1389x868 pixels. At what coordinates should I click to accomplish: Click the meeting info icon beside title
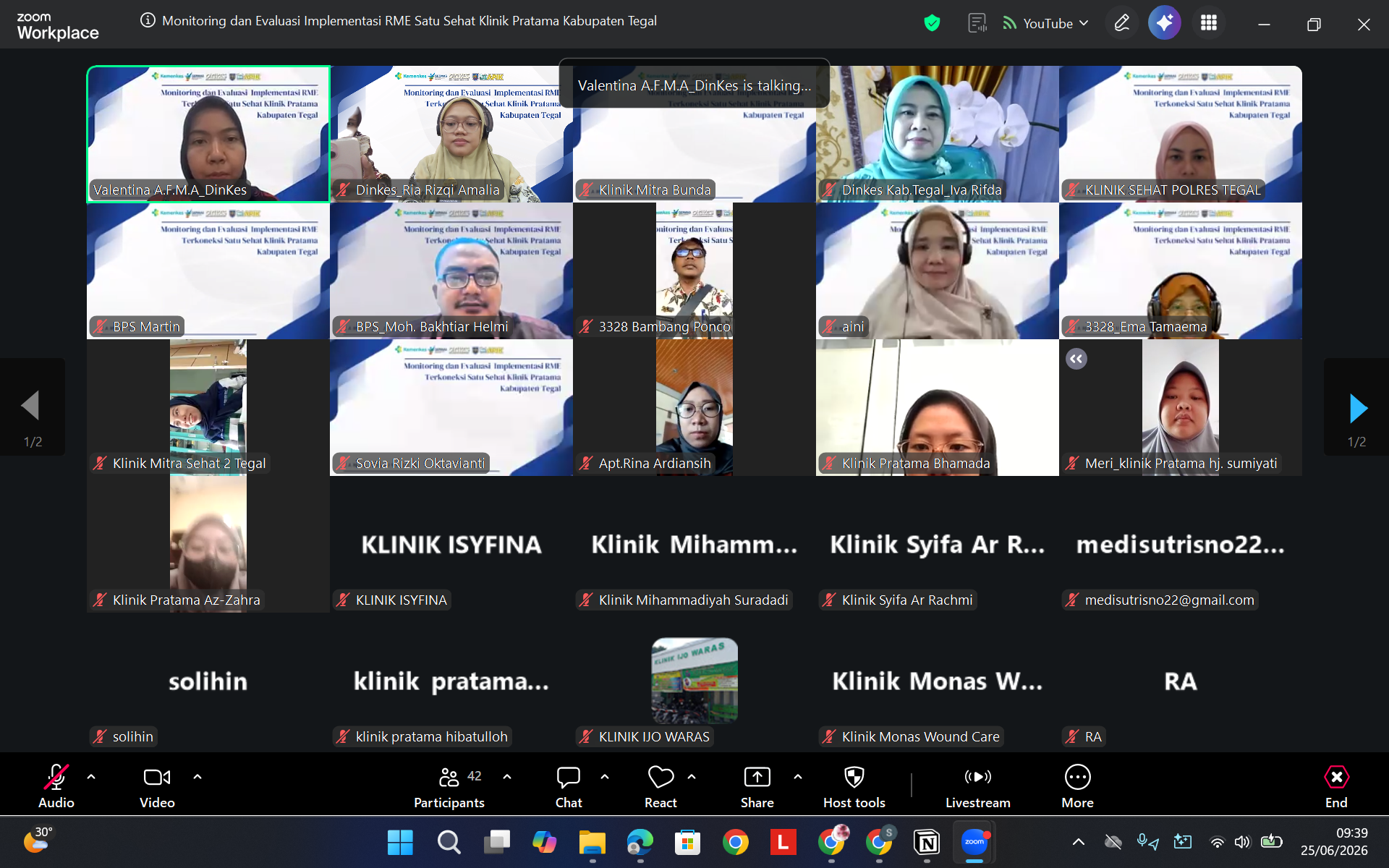tap(148, 21)
